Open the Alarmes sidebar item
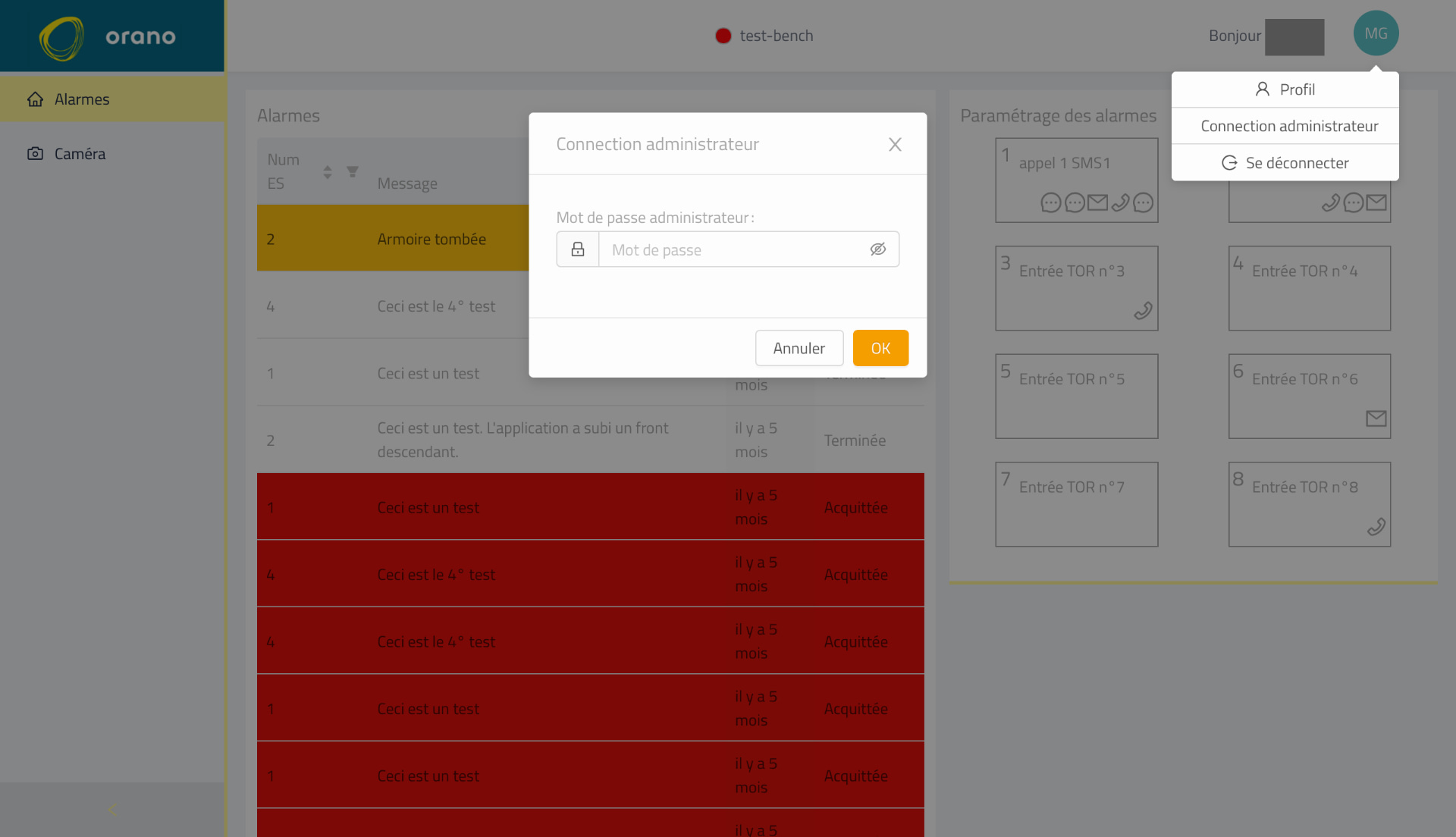The width and height of the screenshot is (1456, 837). coord(82,99)
